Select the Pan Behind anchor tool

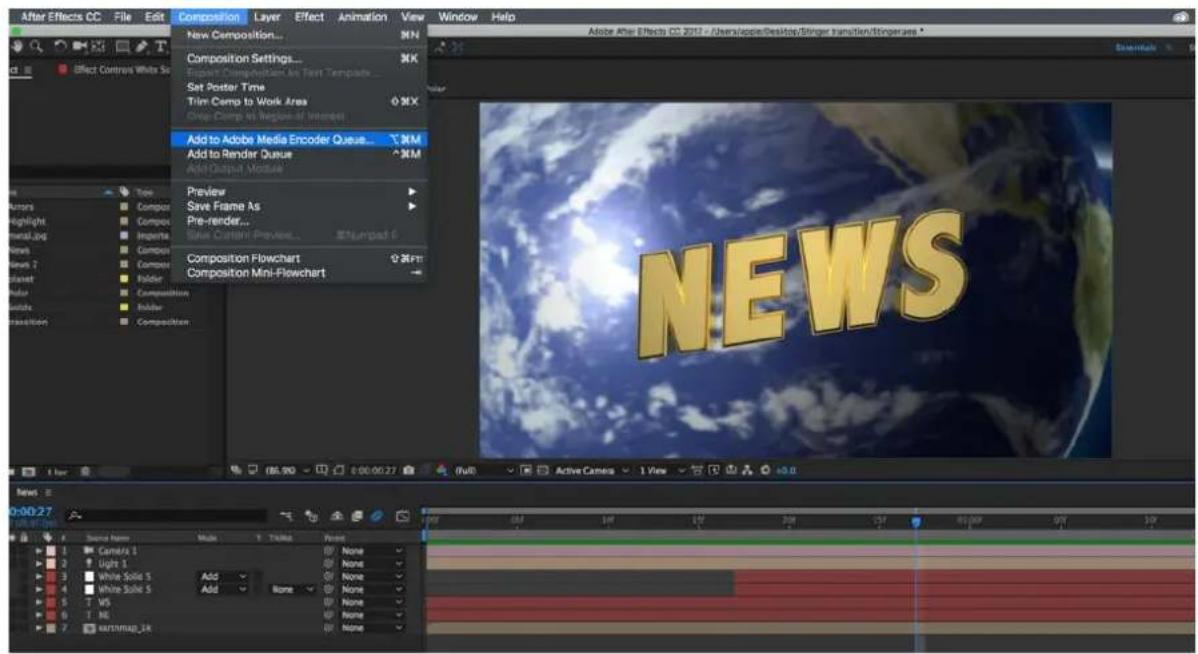(99, 47)
